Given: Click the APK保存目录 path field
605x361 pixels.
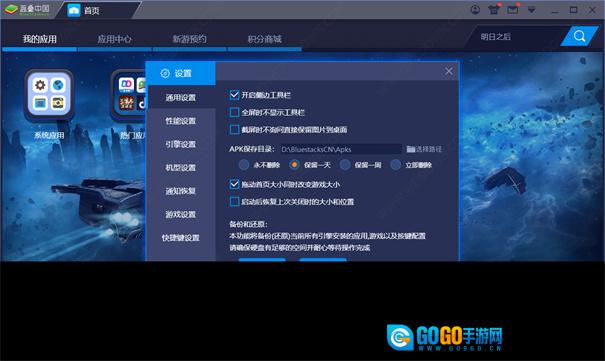Looking at the screenshot, I should (x=341, y=149).
